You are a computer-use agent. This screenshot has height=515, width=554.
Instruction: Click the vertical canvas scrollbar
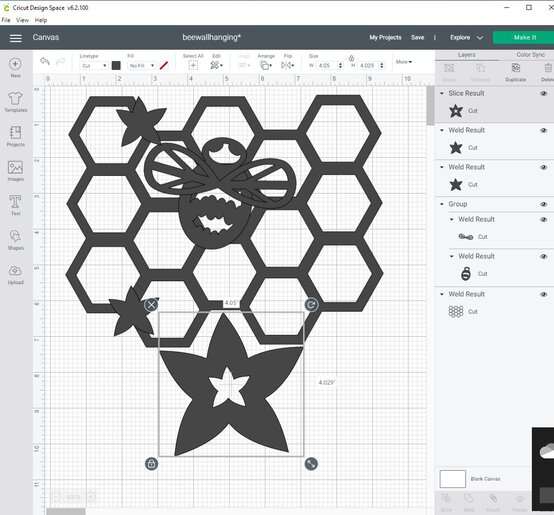tap(430, 105)
